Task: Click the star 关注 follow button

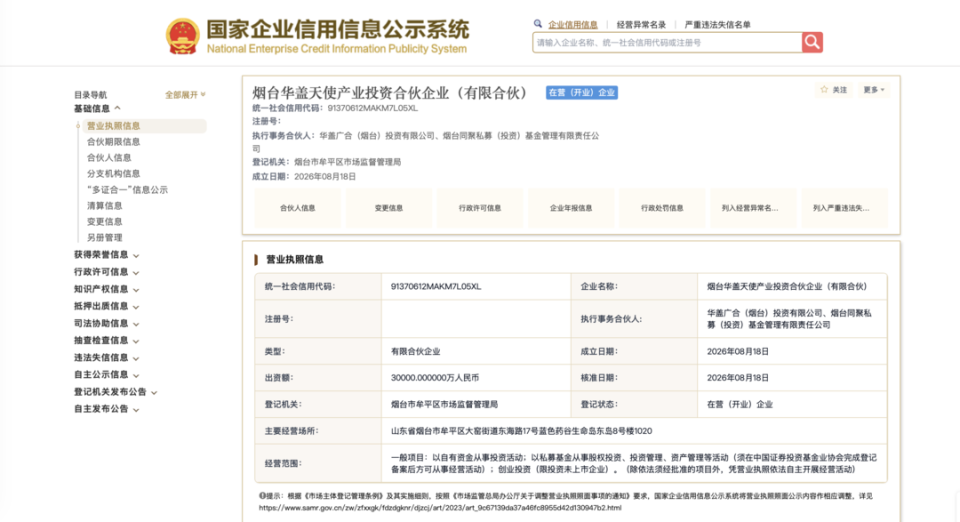Action: coord(834,90)
